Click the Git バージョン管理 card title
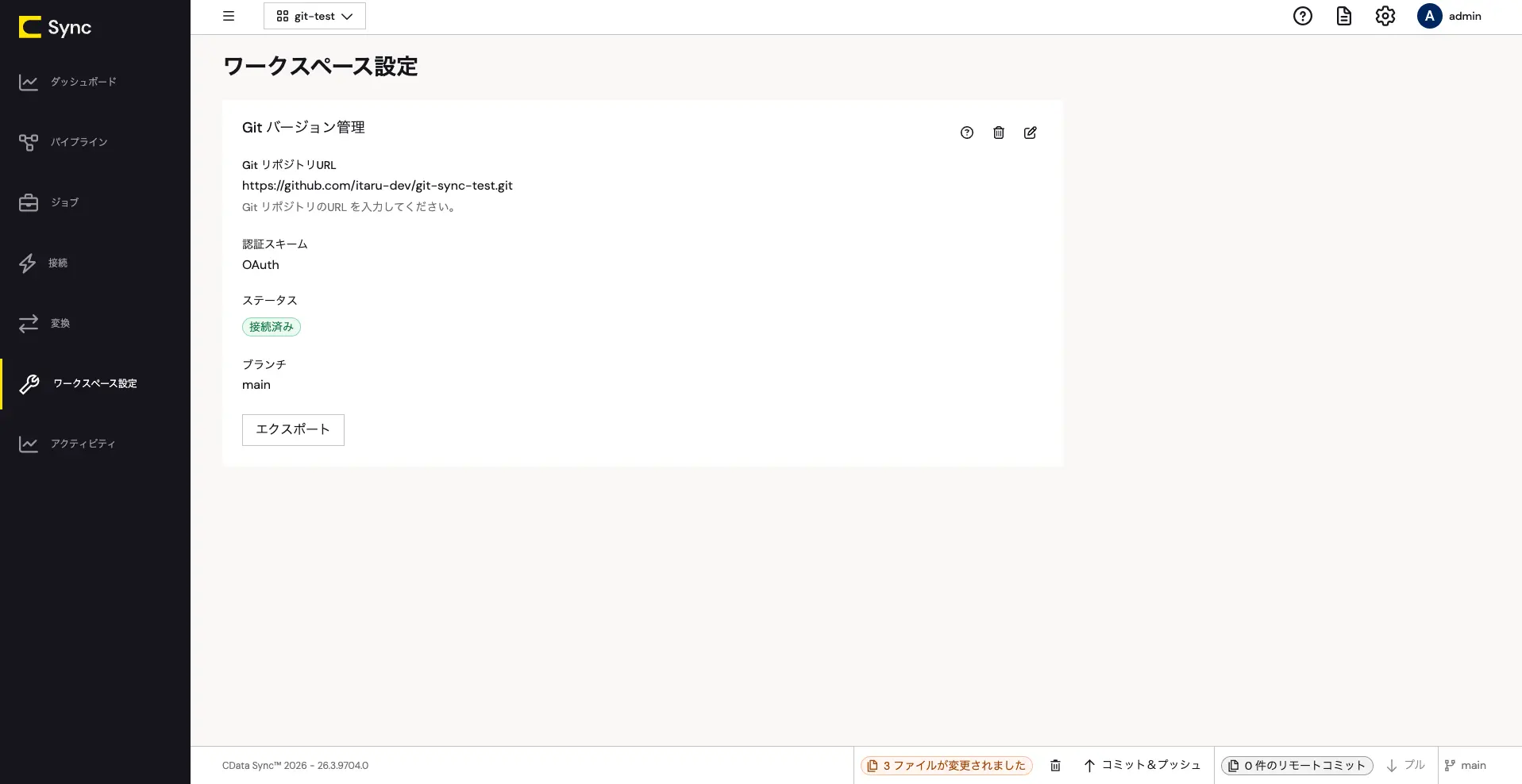1522x784 pixels. 303,127
